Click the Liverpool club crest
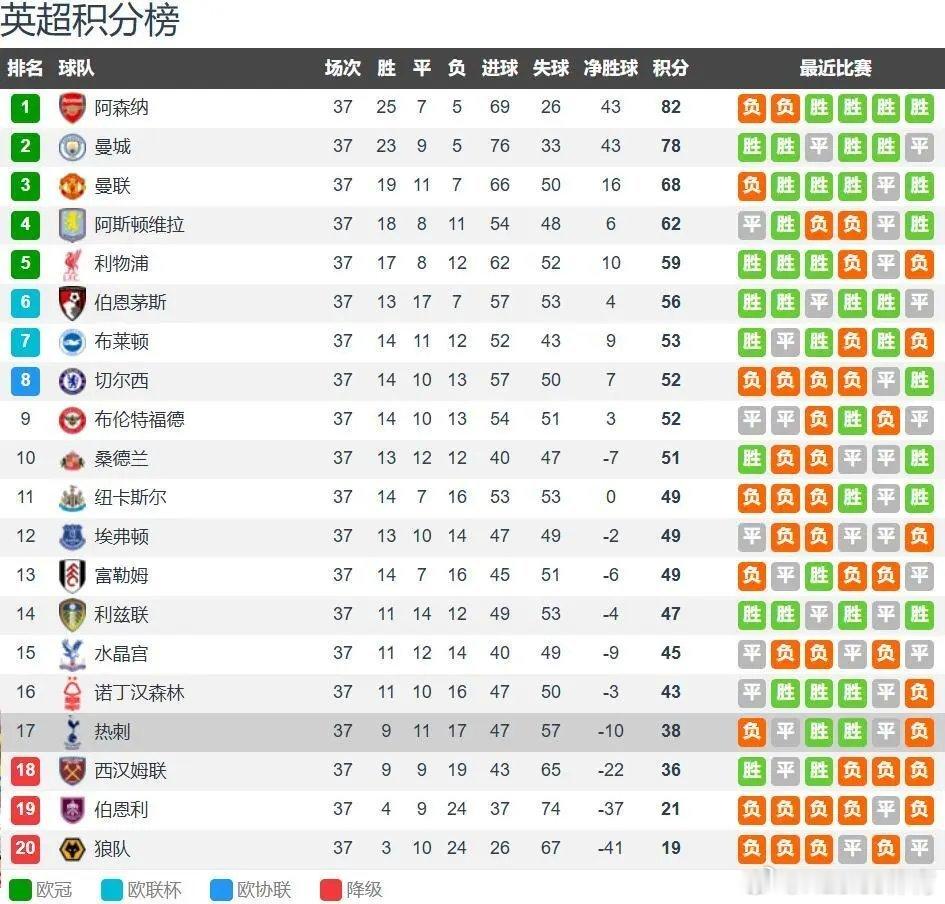Viewport: 945px width, 904px height. (72, 264)
